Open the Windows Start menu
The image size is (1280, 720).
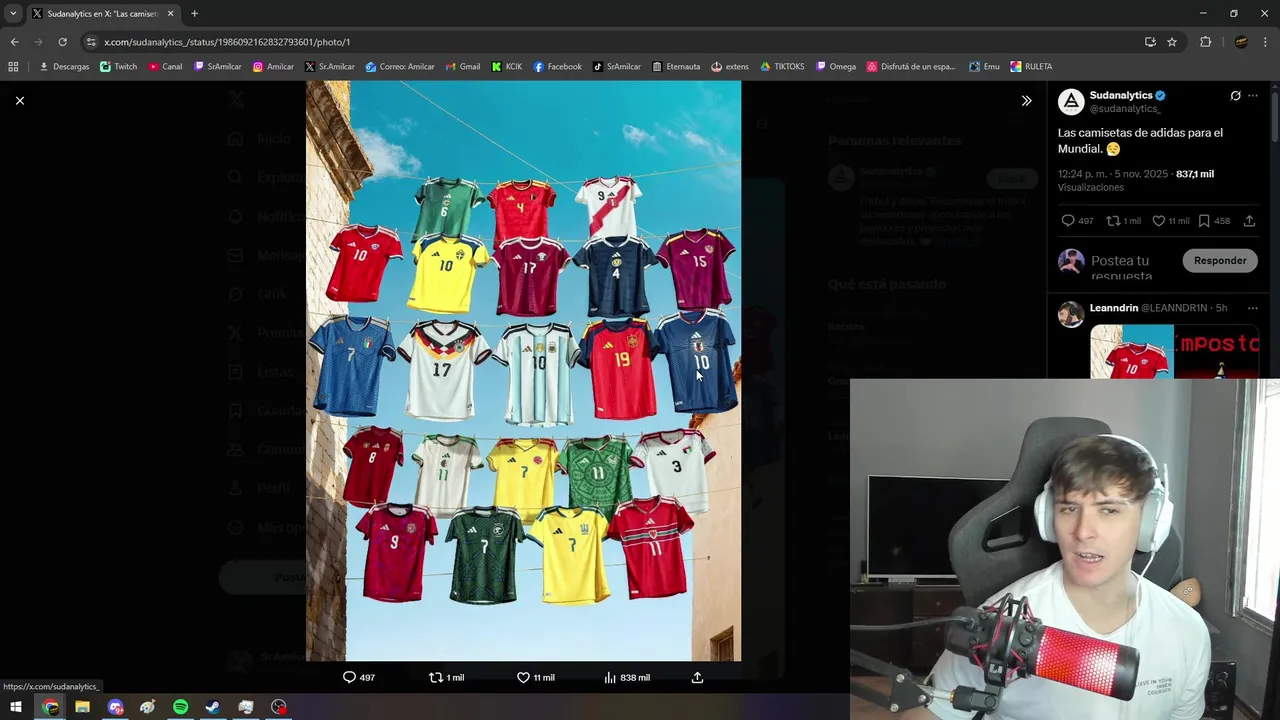[x=16, y=707]
